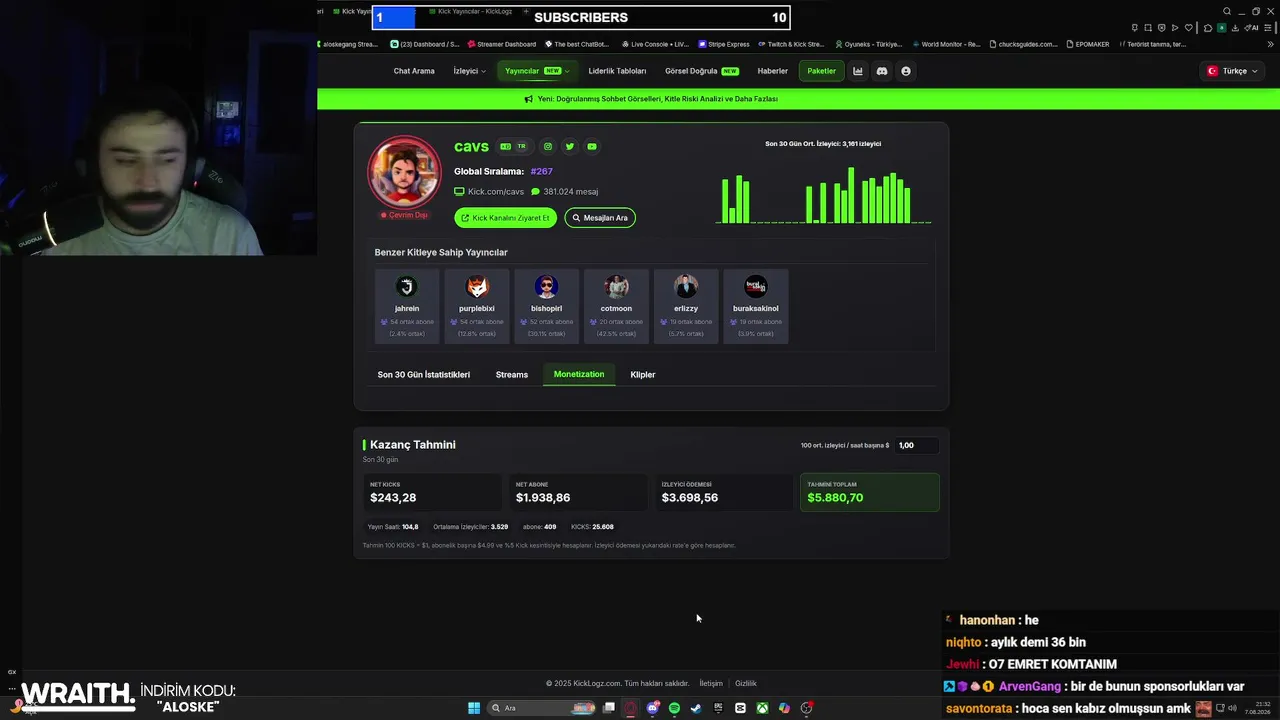
Task: Open the user account icon in navbar
Action: click(906, 71)
